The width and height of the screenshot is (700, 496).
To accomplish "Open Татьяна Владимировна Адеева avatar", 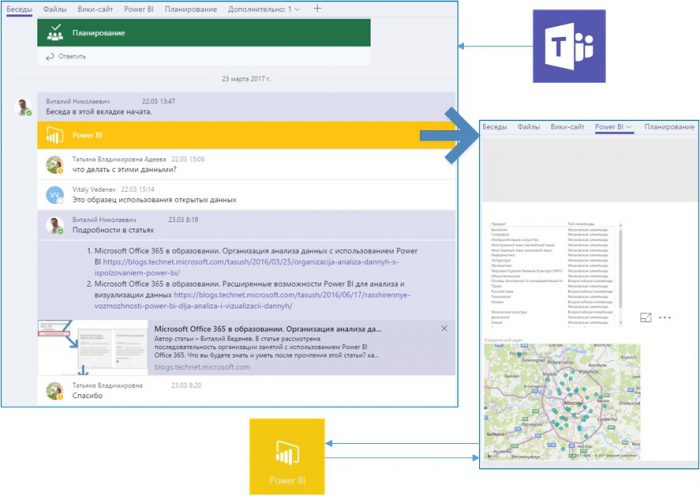I will (54, 164).
